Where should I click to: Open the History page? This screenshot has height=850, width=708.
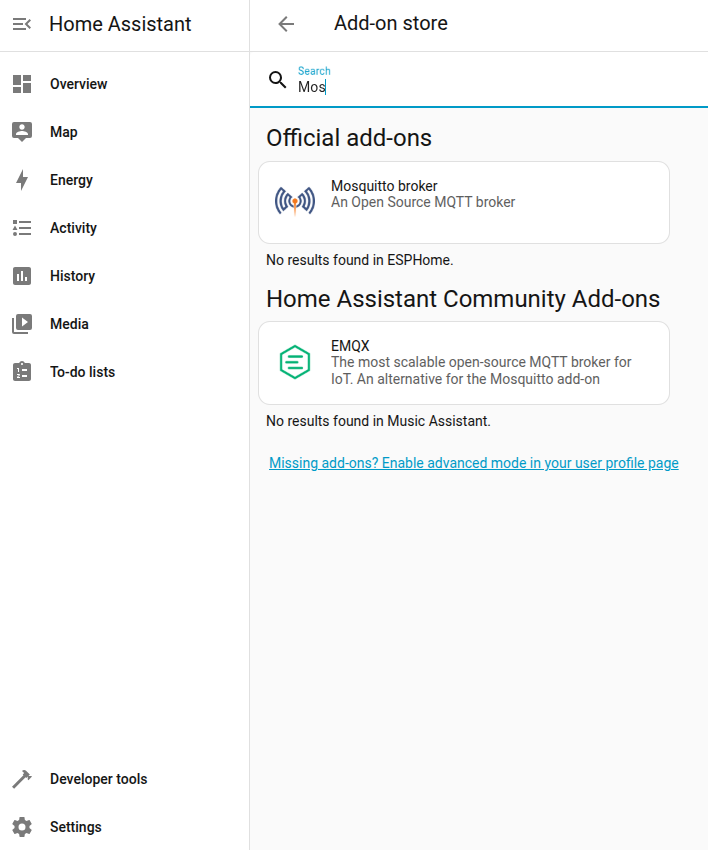(72, 276)
